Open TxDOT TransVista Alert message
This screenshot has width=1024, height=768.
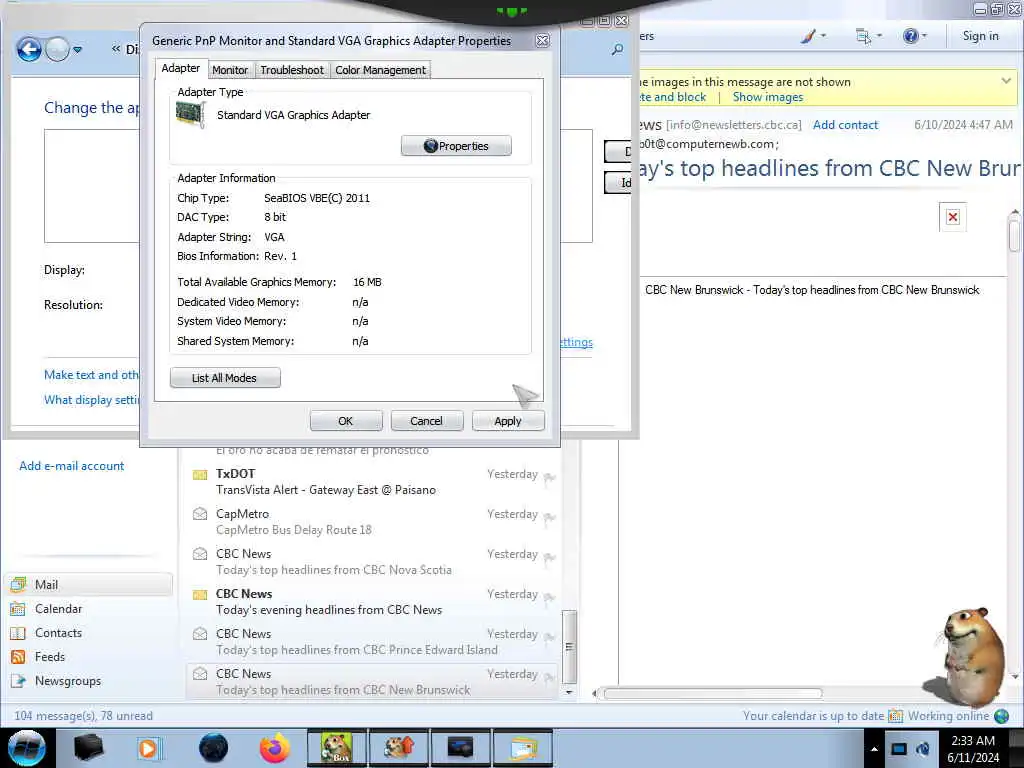pos(372,482)
